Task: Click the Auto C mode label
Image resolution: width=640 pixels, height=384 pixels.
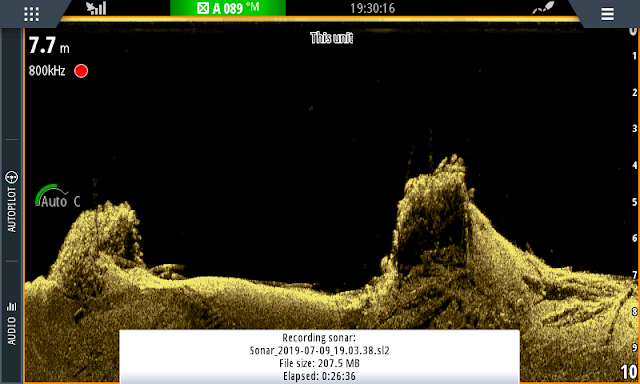Action: (x=60, y=202)
